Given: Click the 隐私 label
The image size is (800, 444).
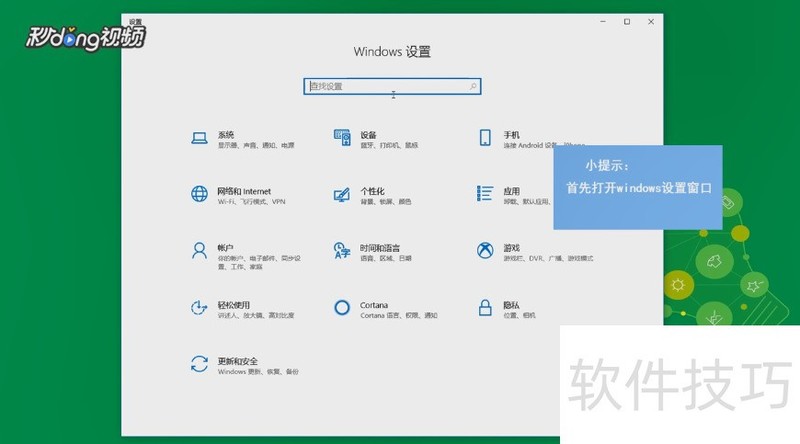Looking at the screenshot, I should pos(512,305).
